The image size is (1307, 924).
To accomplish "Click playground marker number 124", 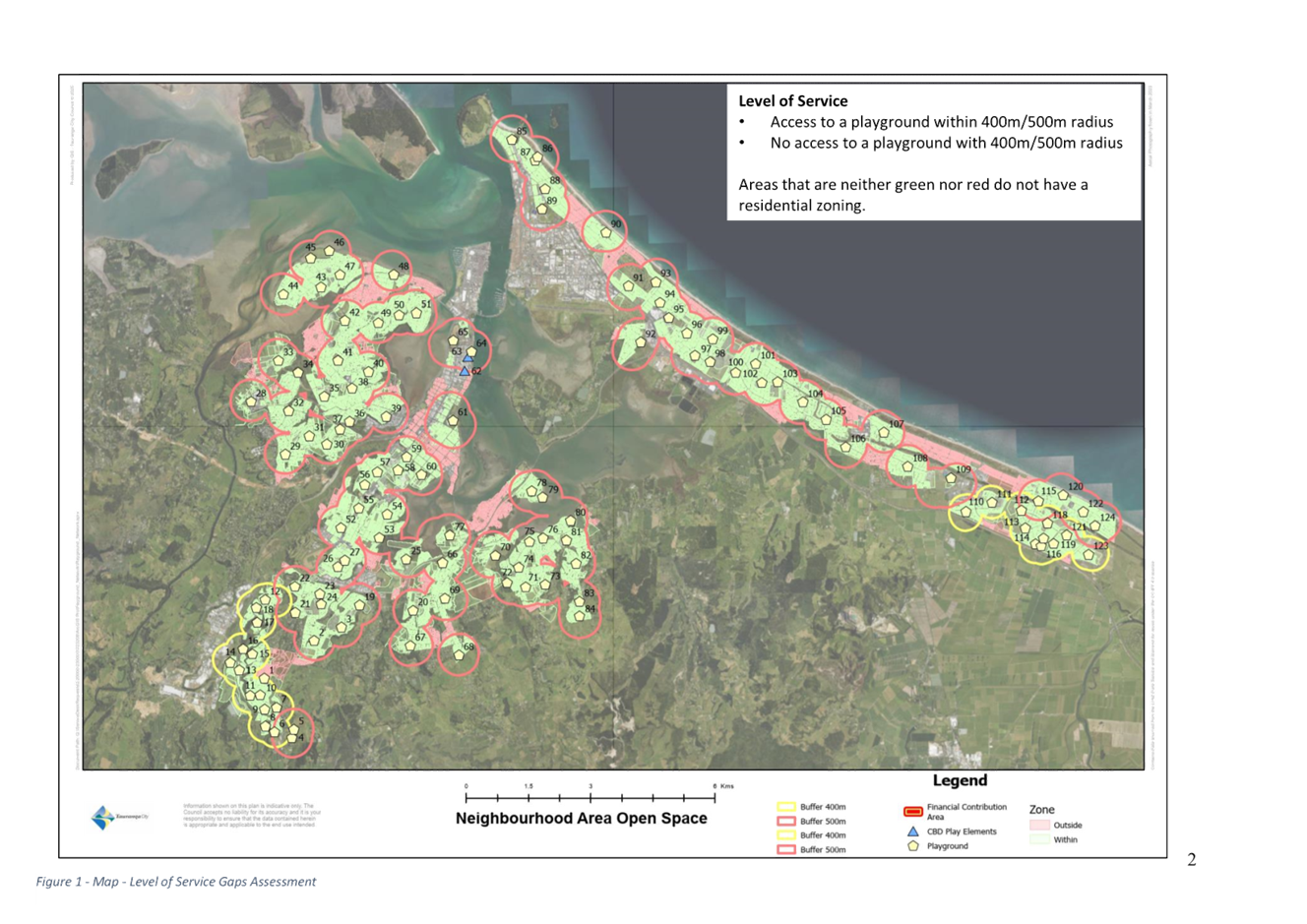I will pyautogui.click(x=1095, y=526).
